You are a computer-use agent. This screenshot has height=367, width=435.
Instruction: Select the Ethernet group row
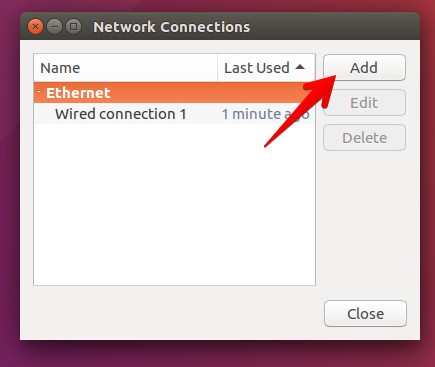click(174, 93)
